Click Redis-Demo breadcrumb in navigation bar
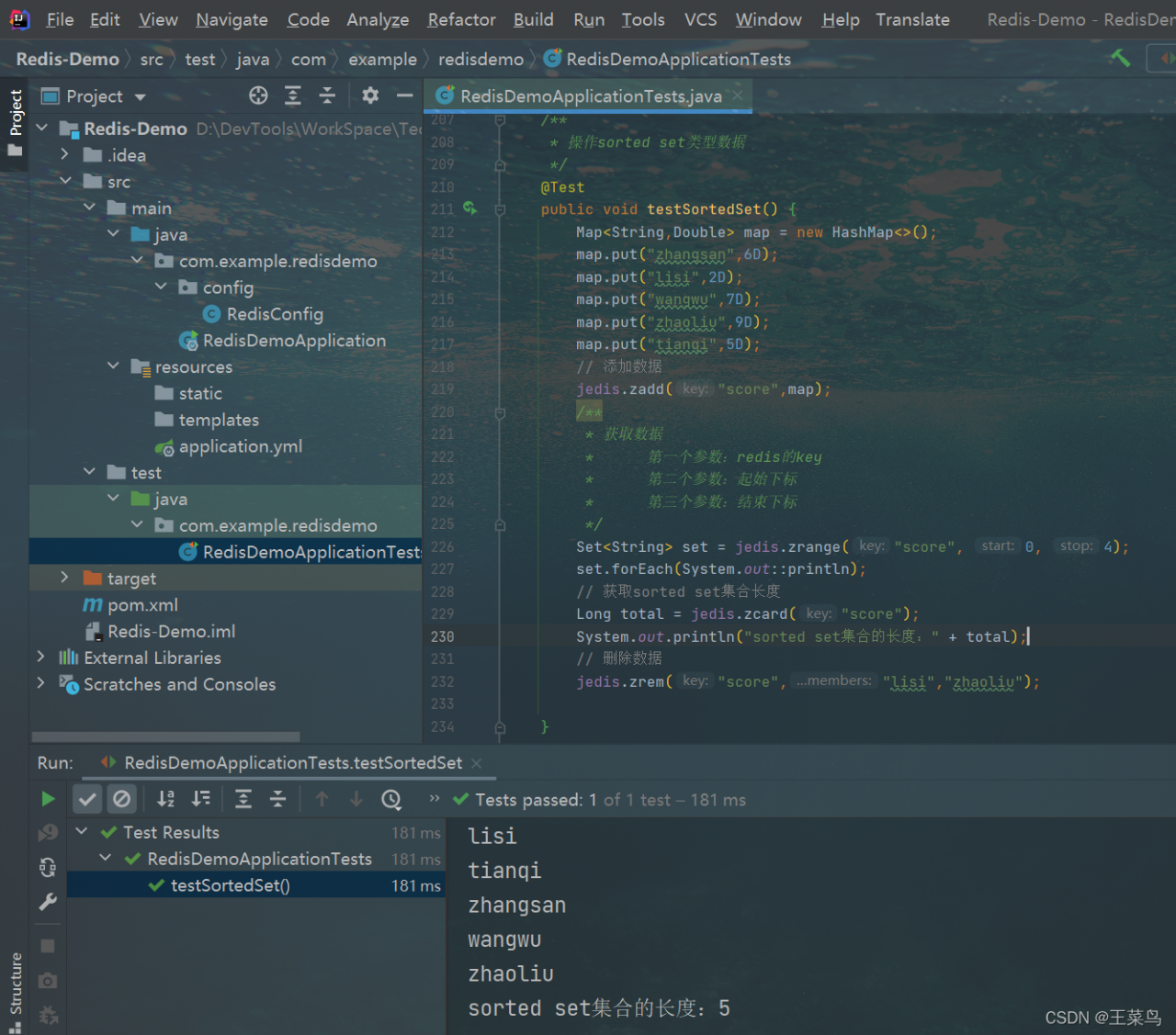This screenshot has height=1035, width=1176. pyautogui.click(x=68, y=59)
